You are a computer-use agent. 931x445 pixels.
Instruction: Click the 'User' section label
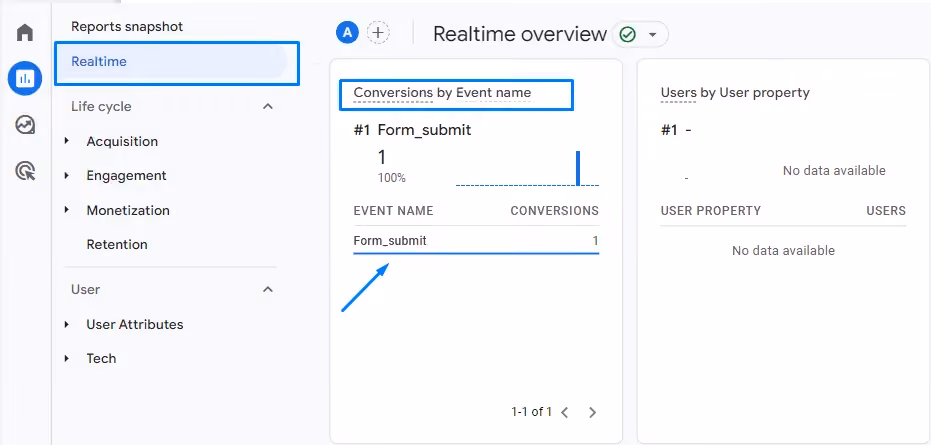pos(86,290)
